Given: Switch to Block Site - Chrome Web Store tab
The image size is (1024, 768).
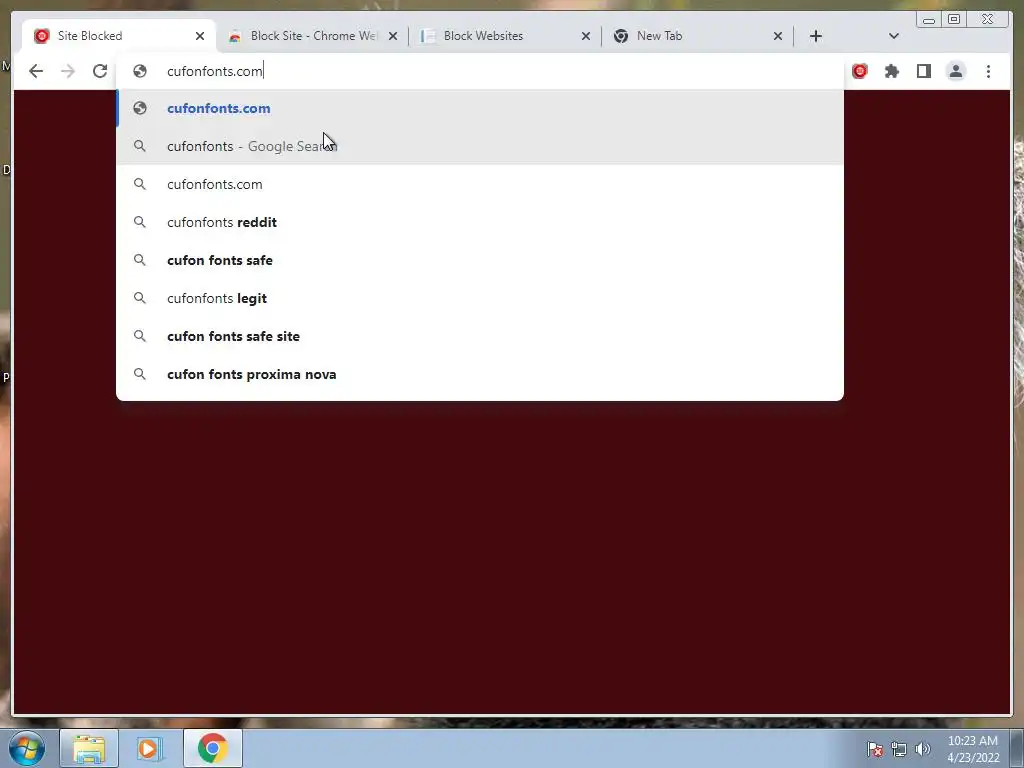Looking at the screenshot, I should tap(312, 36).
